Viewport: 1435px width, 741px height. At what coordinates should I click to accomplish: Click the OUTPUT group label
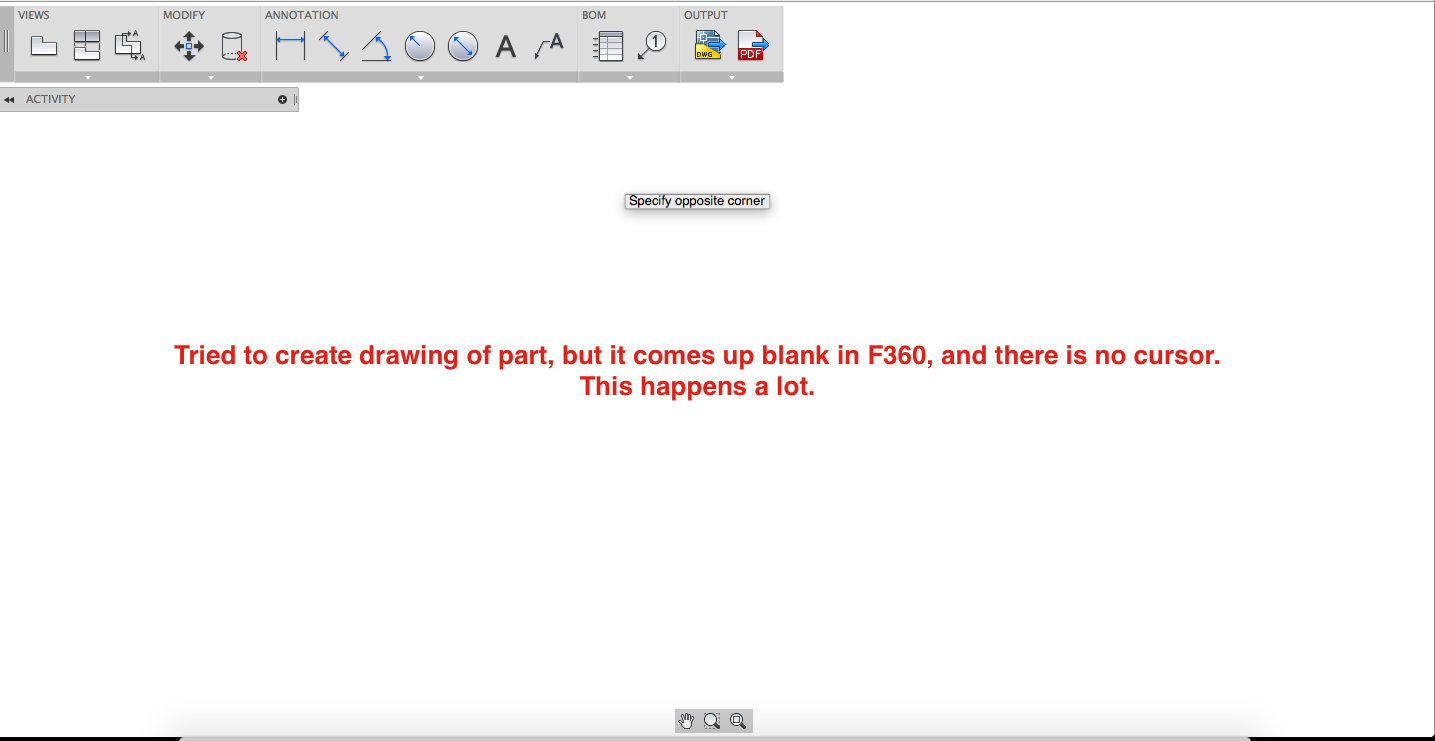pyautogui.click(x=706, y=15)
